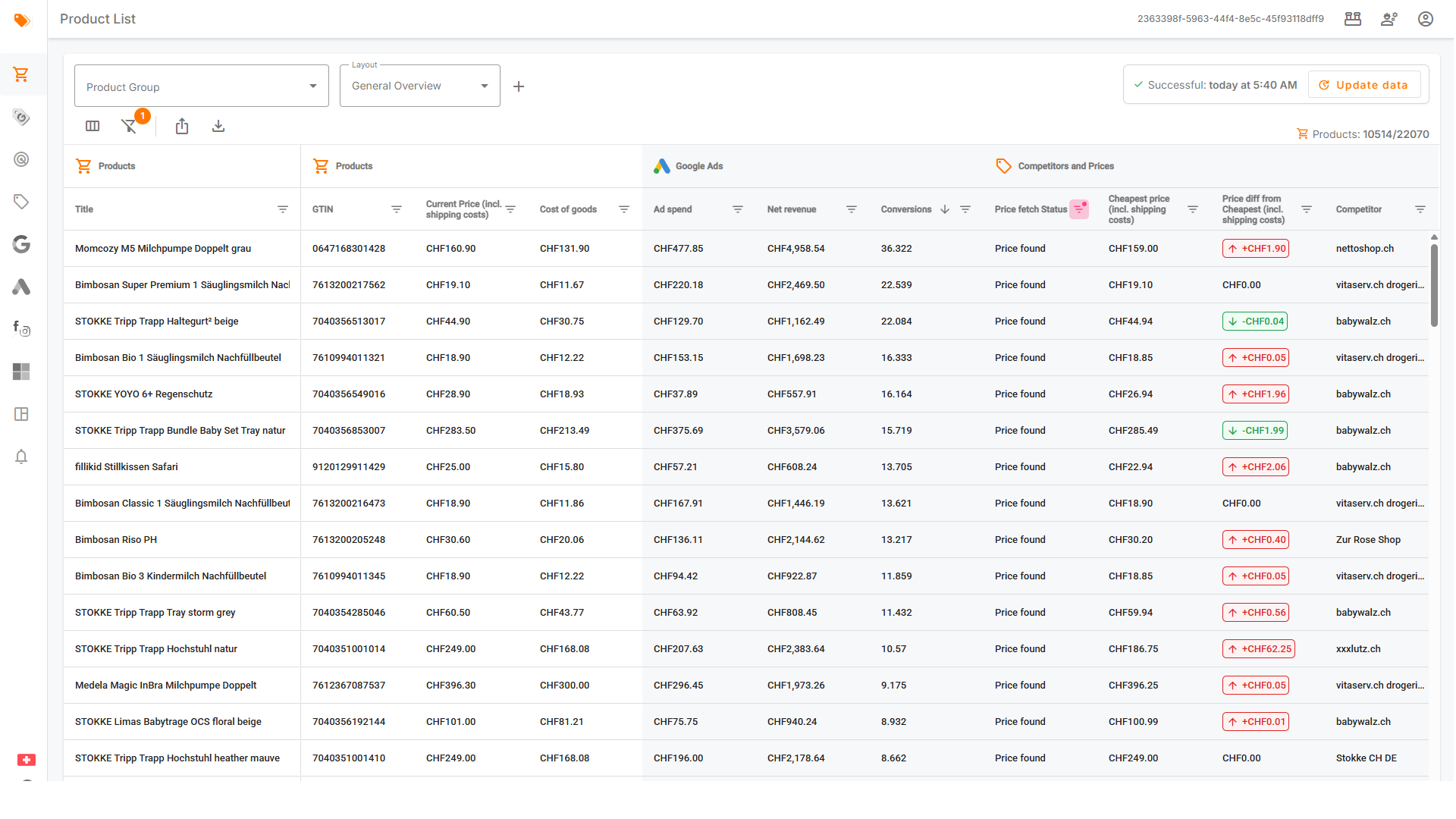Click the +CHF1.90 price diff badge

pyautogui.click(x=1256, y=249)
